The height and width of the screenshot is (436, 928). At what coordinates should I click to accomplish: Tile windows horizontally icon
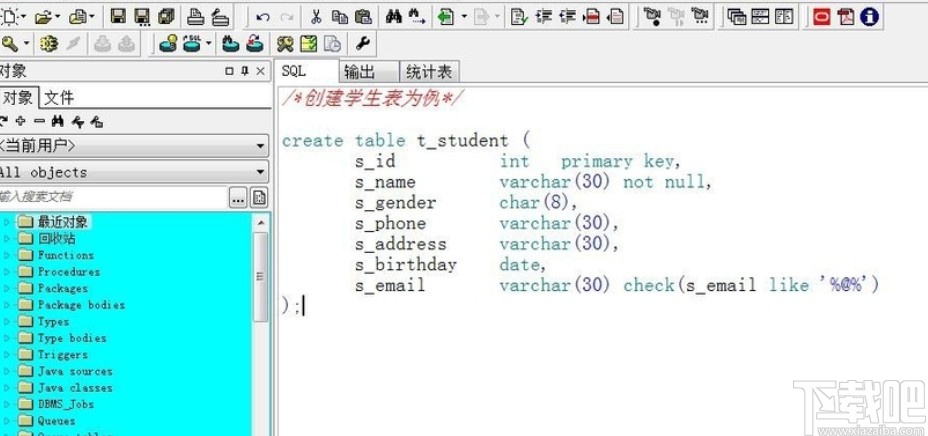[761, 17]
